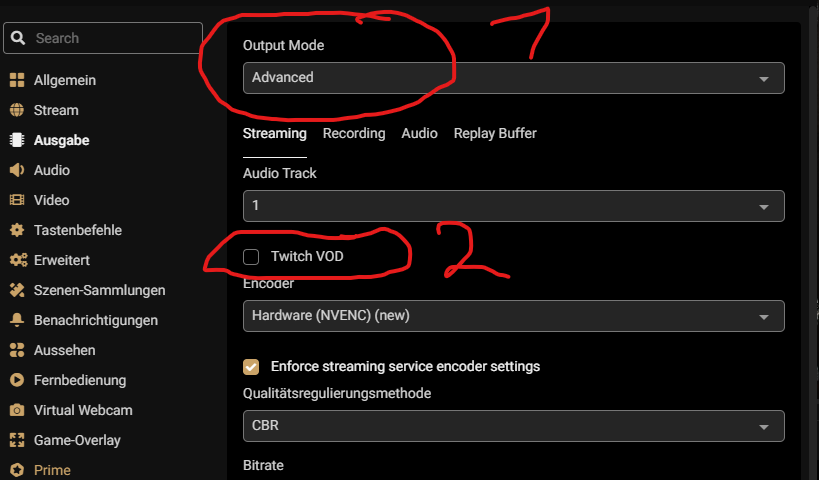Image resolution: width=819 pixels, height=480 pixels.
Task: Click the settings Search field
Action: (110, 38)
